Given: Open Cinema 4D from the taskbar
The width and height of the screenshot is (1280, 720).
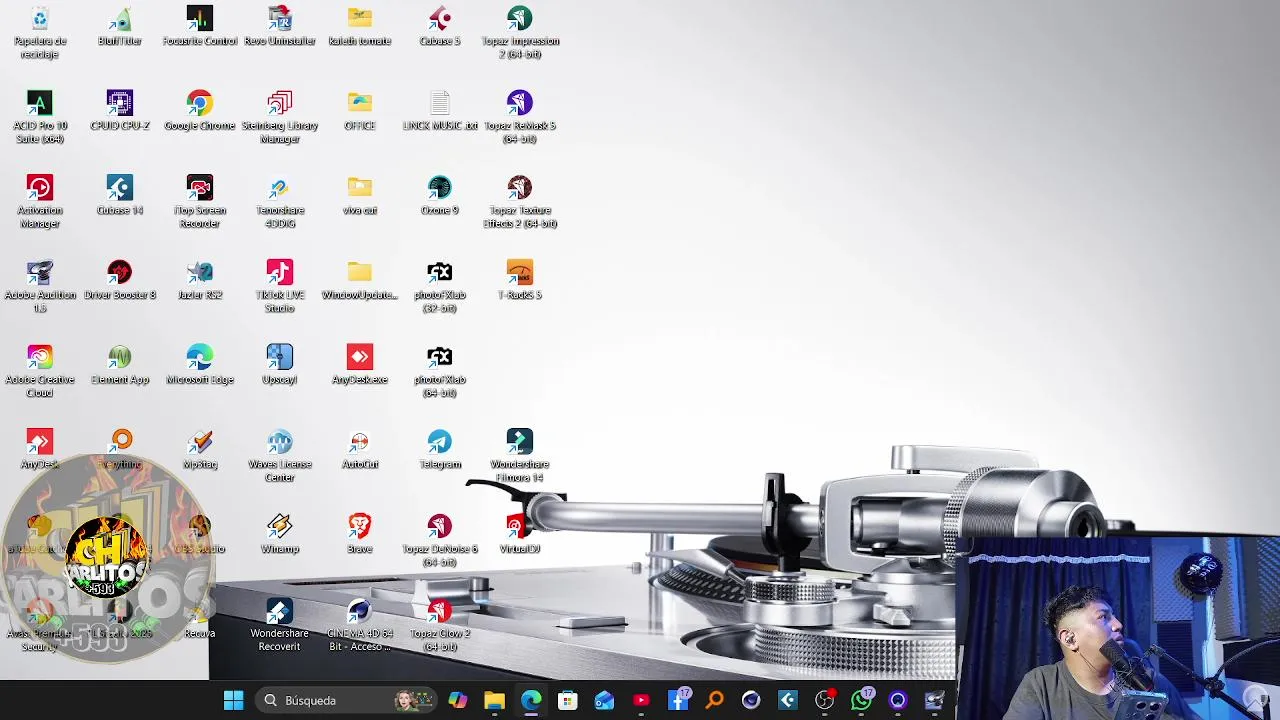Looking at the screenshot, I should point(751,700).
